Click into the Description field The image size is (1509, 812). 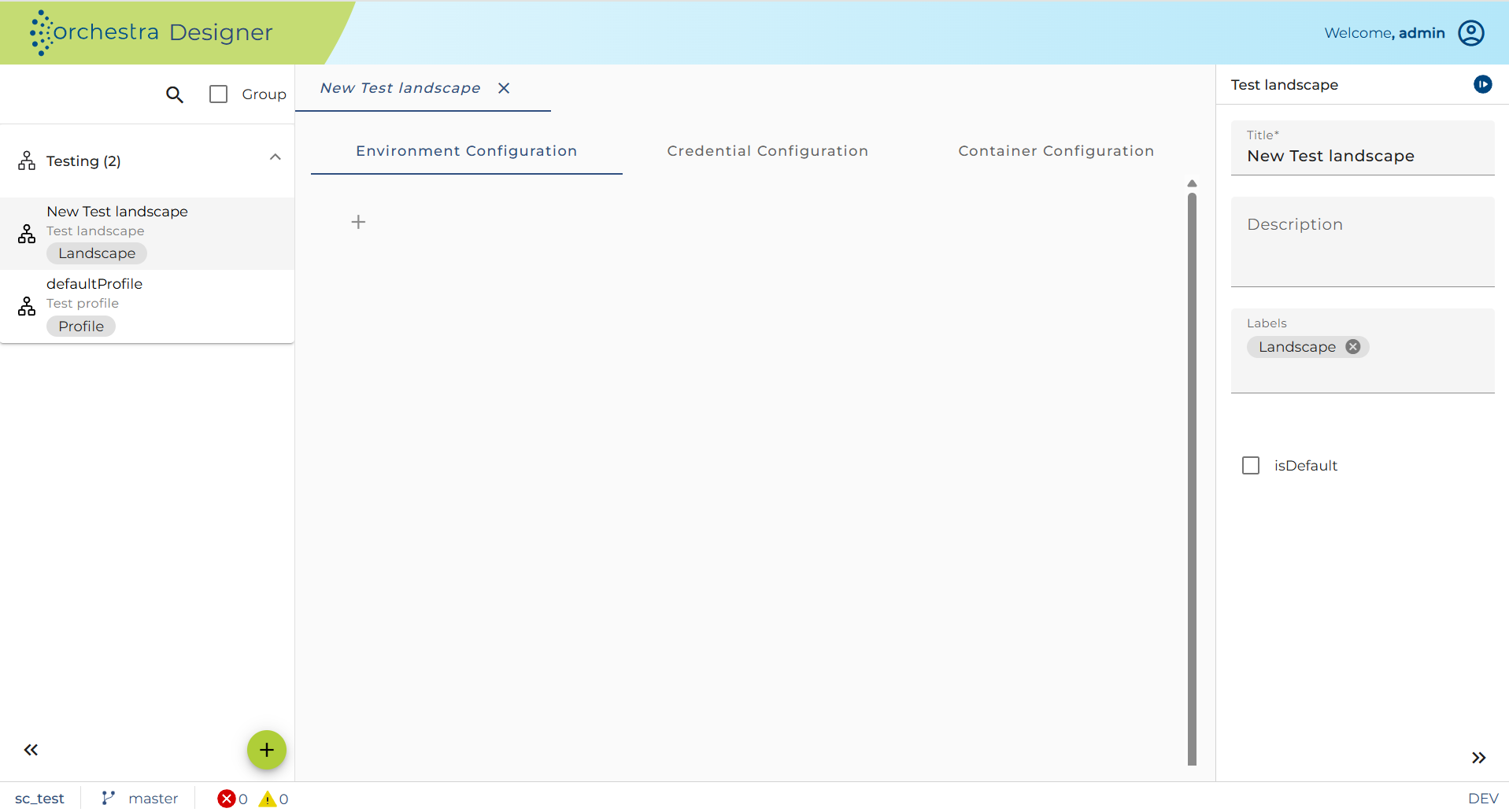pos(1363,242)
